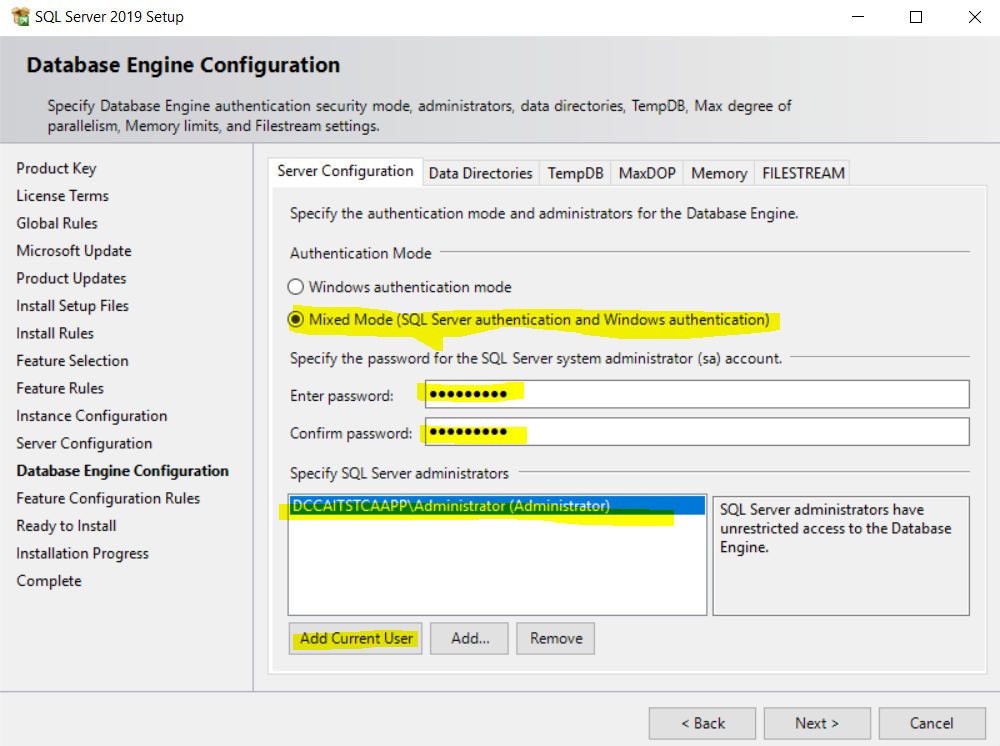This screenshot has height=746, width=1000.
Task: Click the Instance Configuration step
Action: point(92,415)
